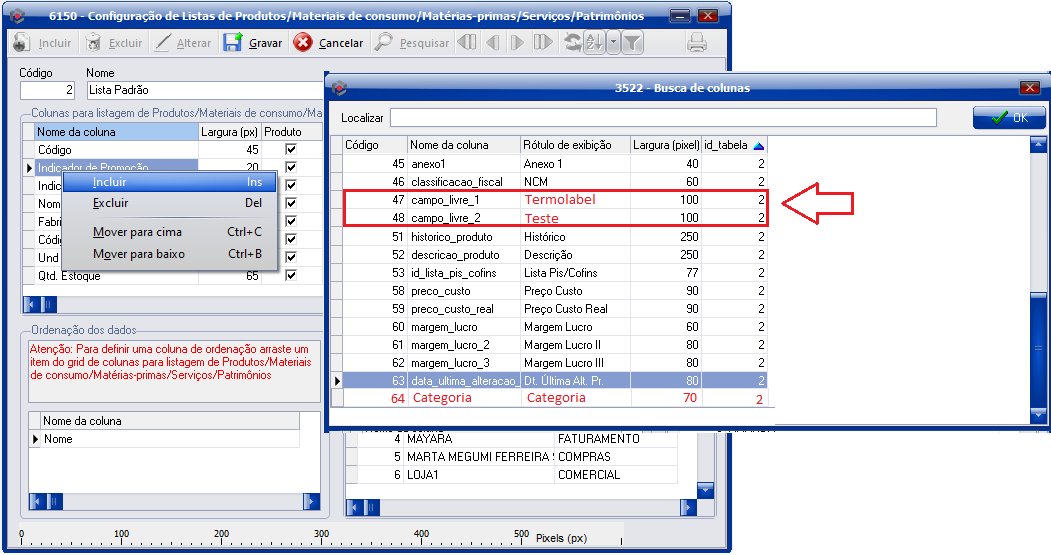Toggle Produto checkbox for Qtd. Estoque row
This screenshot has height=555, width=1051.
[291, 276]
